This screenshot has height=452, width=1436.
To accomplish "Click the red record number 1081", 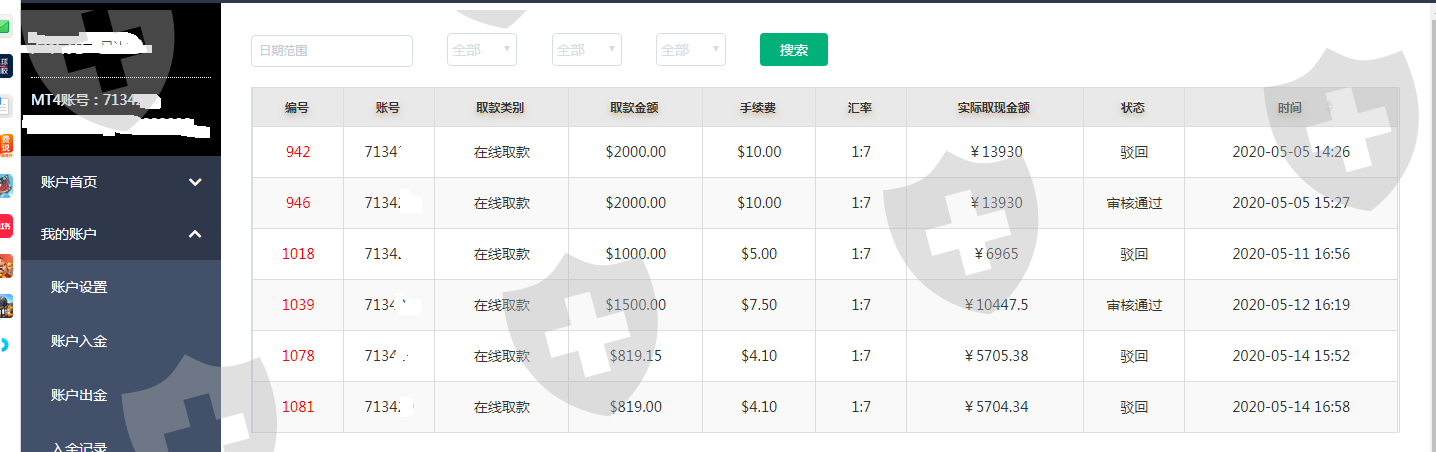I will click(x=298, y=407).
